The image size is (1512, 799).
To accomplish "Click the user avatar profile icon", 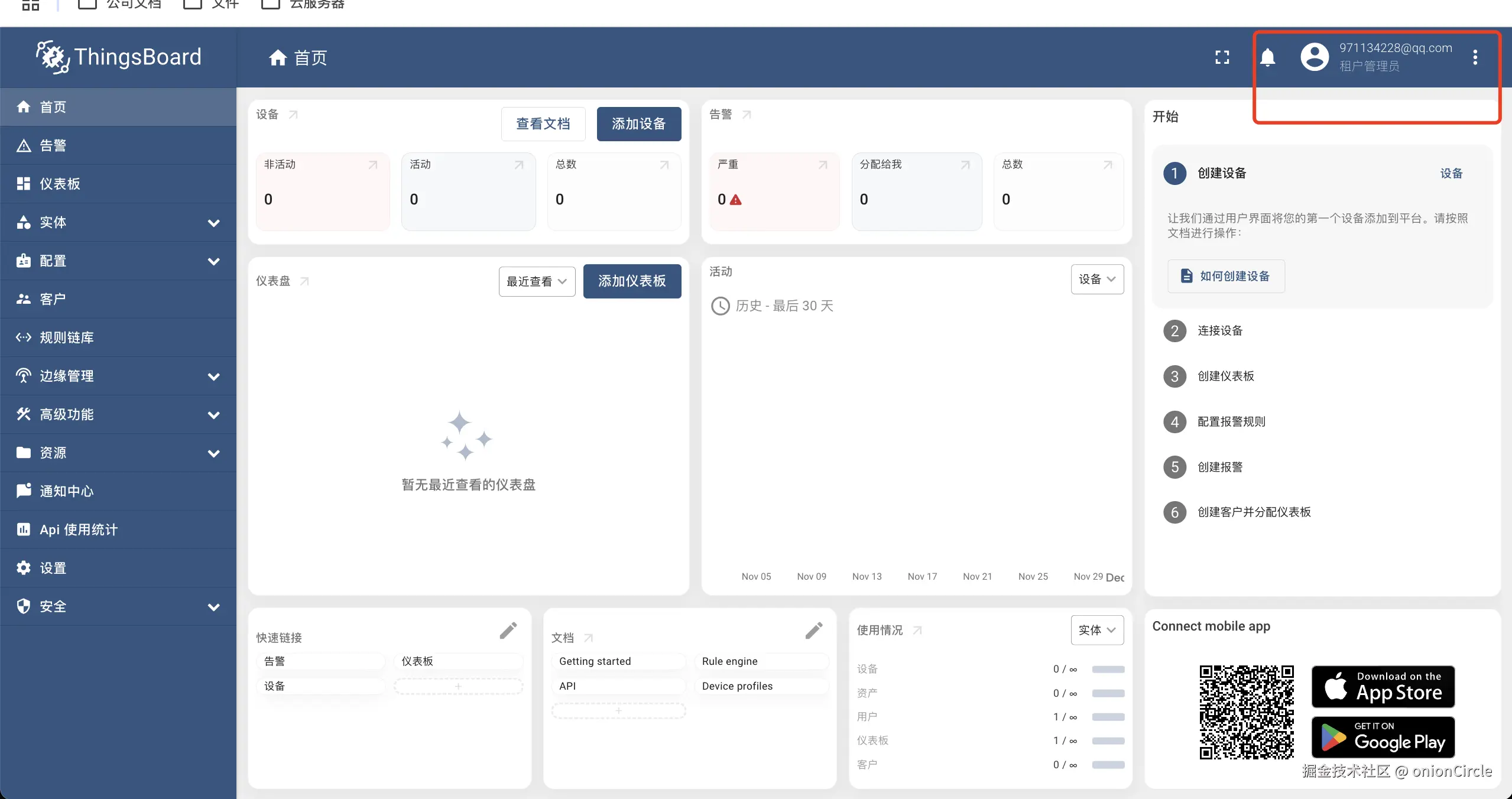I will (x=1314, y=57).
